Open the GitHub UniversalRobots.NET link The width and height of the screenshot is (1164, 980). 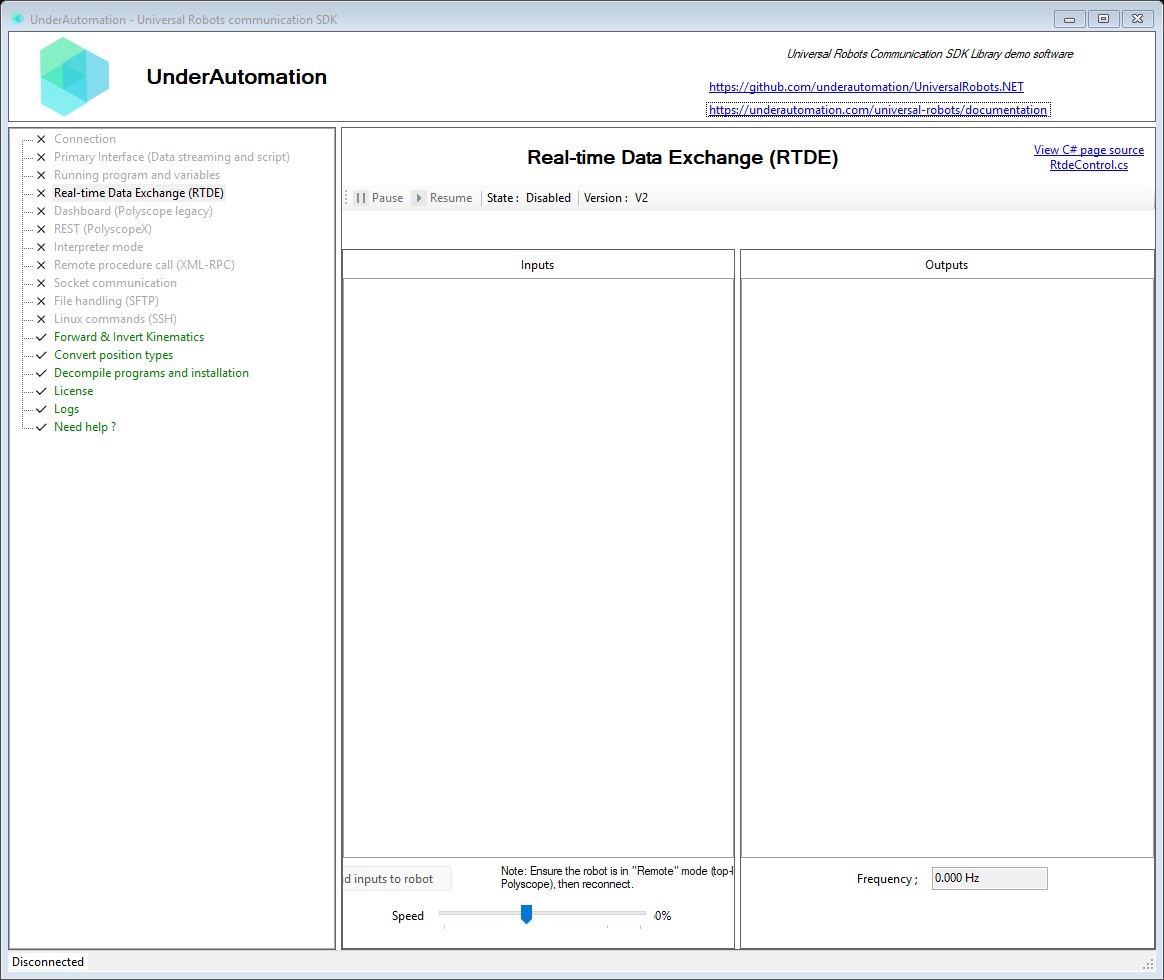[866, 87]
